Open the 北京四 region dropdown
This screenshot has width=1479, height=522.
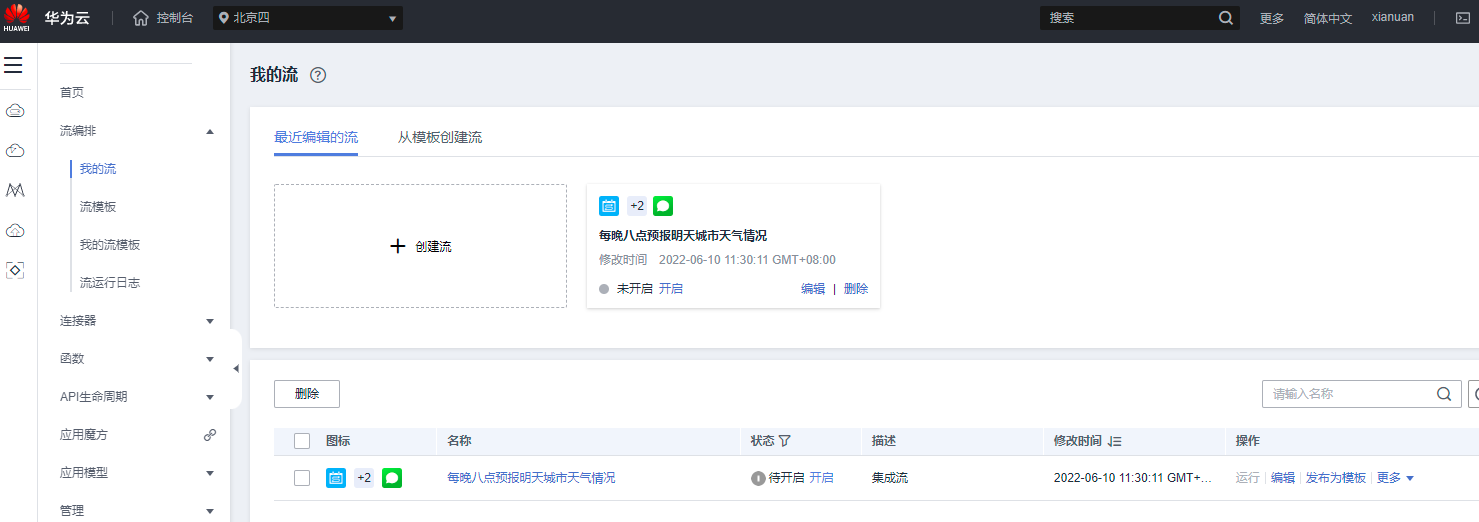308,18
